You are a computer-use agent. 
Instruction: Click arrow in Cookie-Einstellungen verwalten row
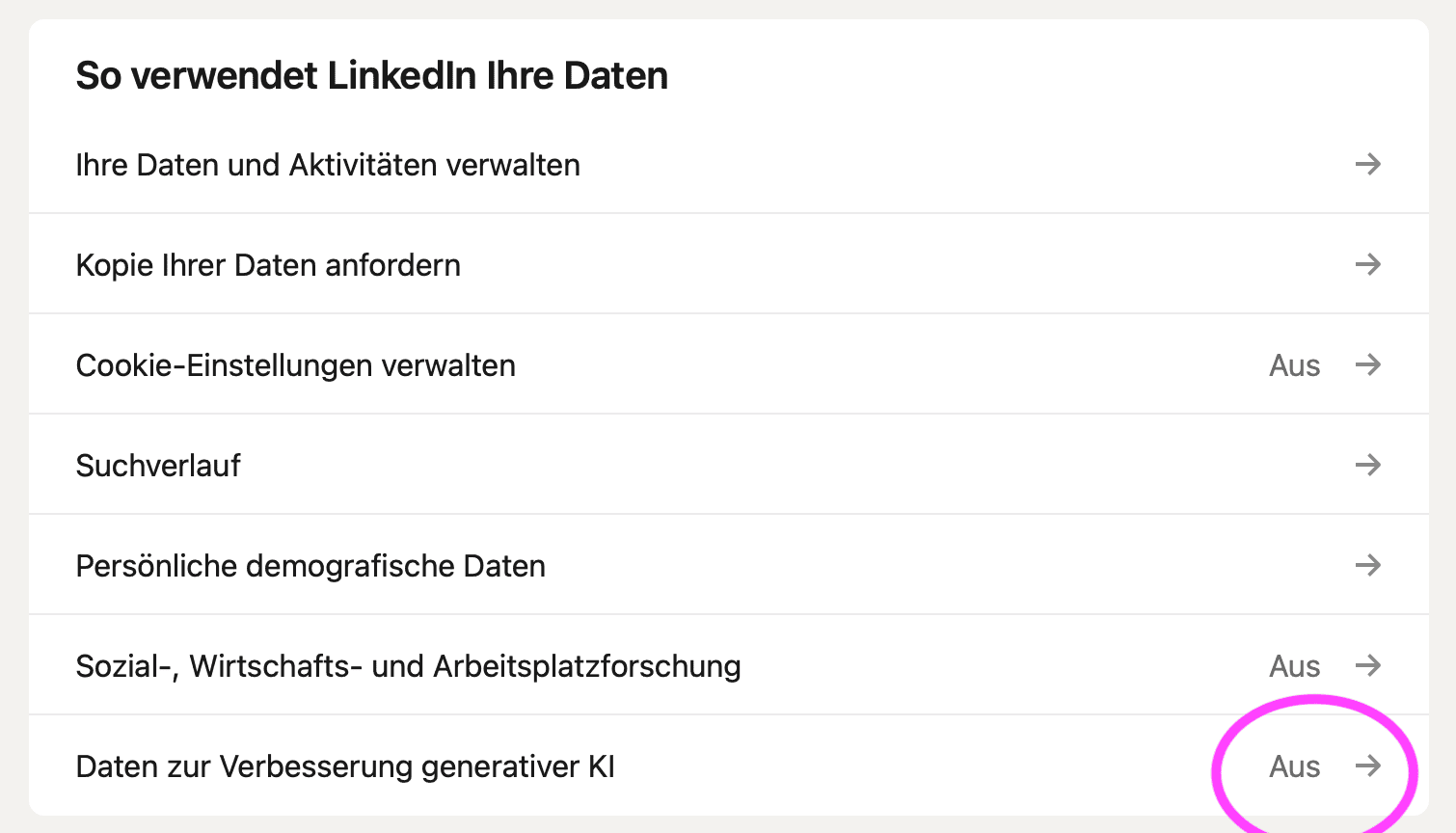tap(1367, 364)
